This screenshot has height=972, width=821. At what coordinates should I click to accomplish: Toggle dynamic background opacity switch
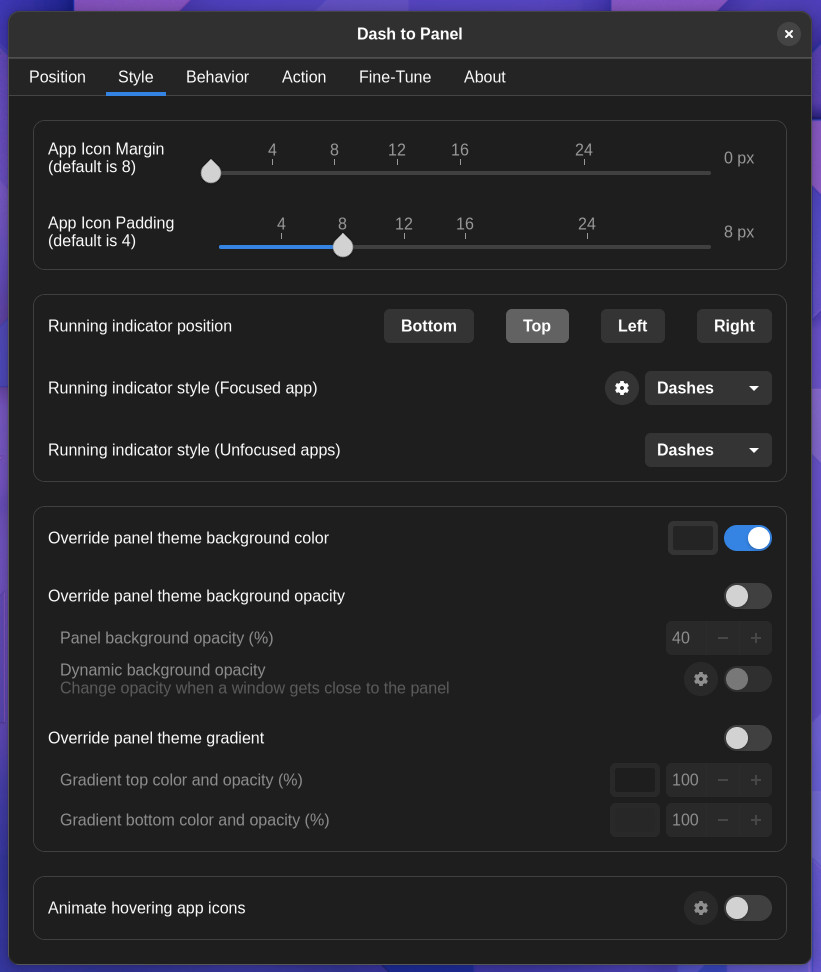click(748, 679)
